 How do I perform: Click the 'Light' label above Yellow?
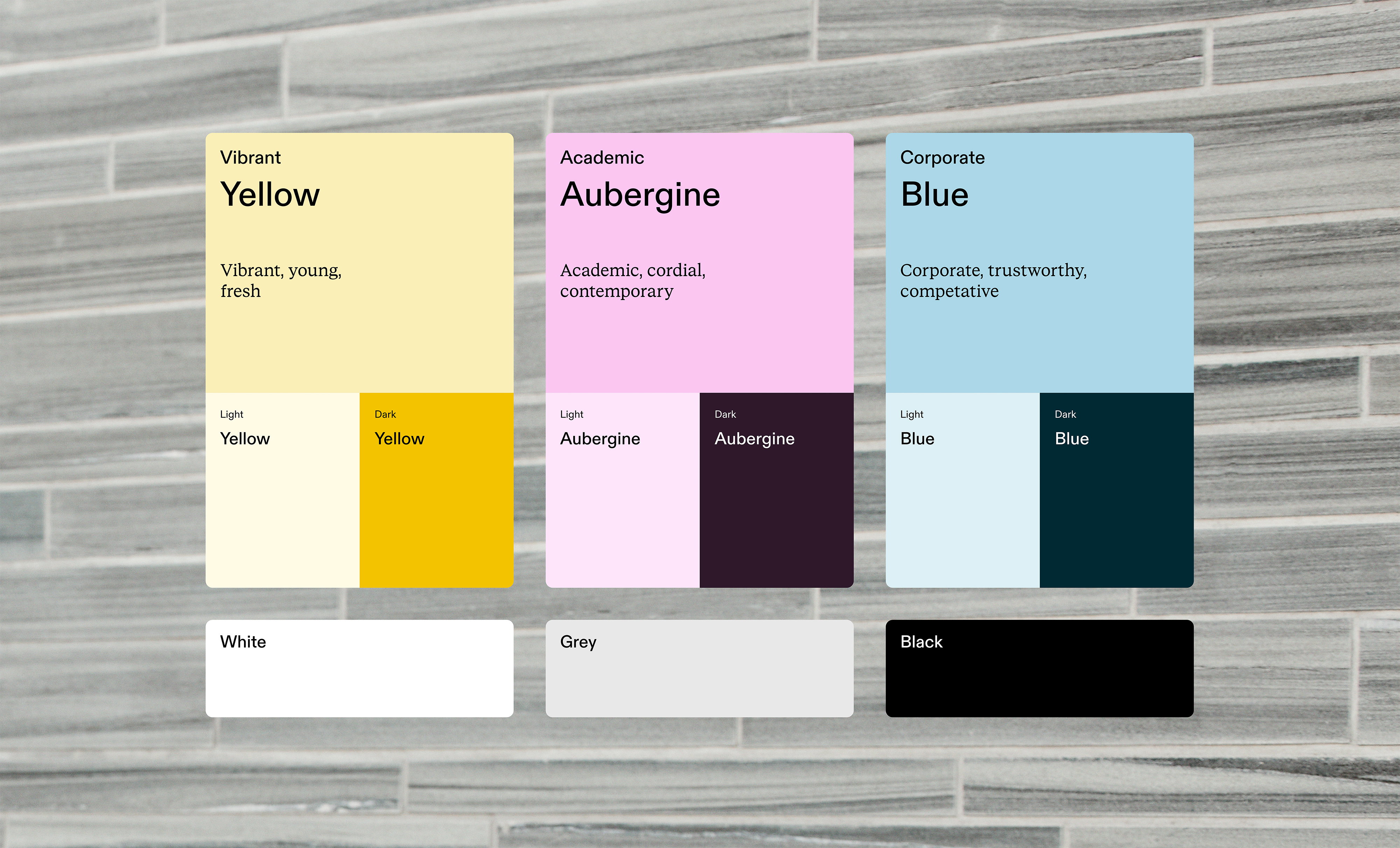click(x=231, y=415)
